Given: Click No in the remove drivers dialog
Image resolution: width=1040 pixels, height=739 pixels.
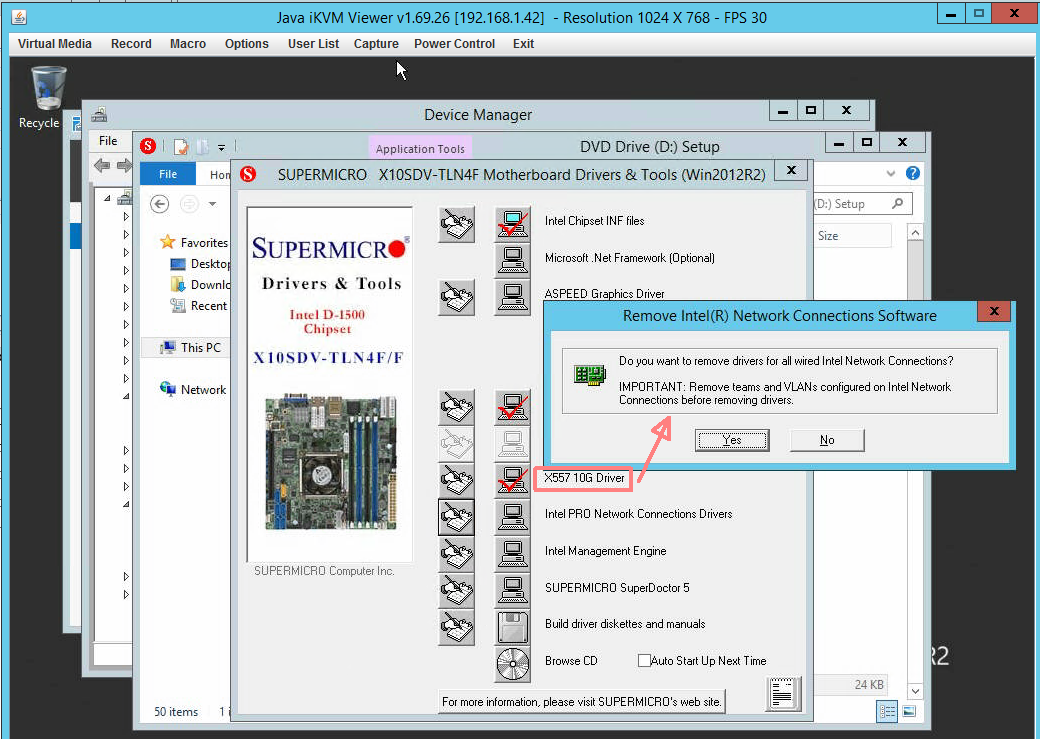Looking at the screenshot, I should pyautogui.click(x=827, y=440).
